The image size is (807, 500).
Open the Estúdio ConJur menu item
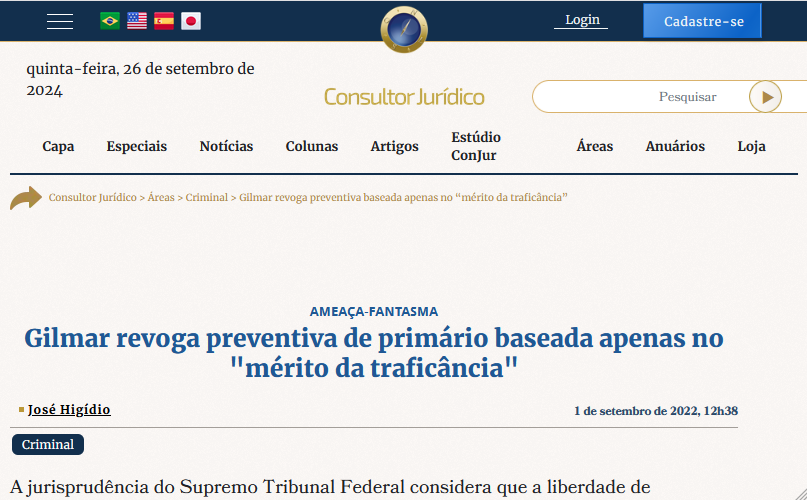[x=476, y=146]
